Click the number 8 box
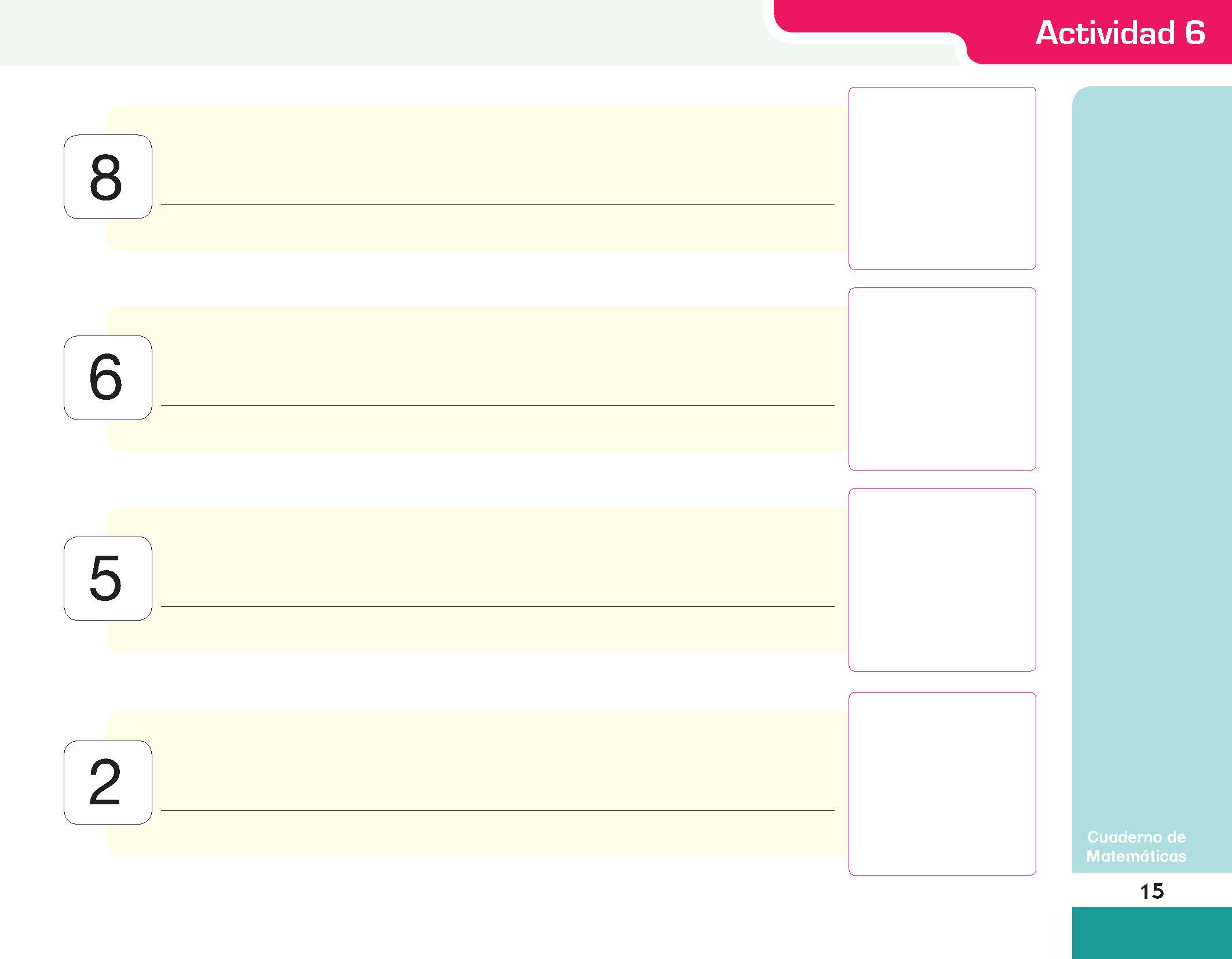Viewport: 1232px width, 959px height. click(x=108, y=177)
